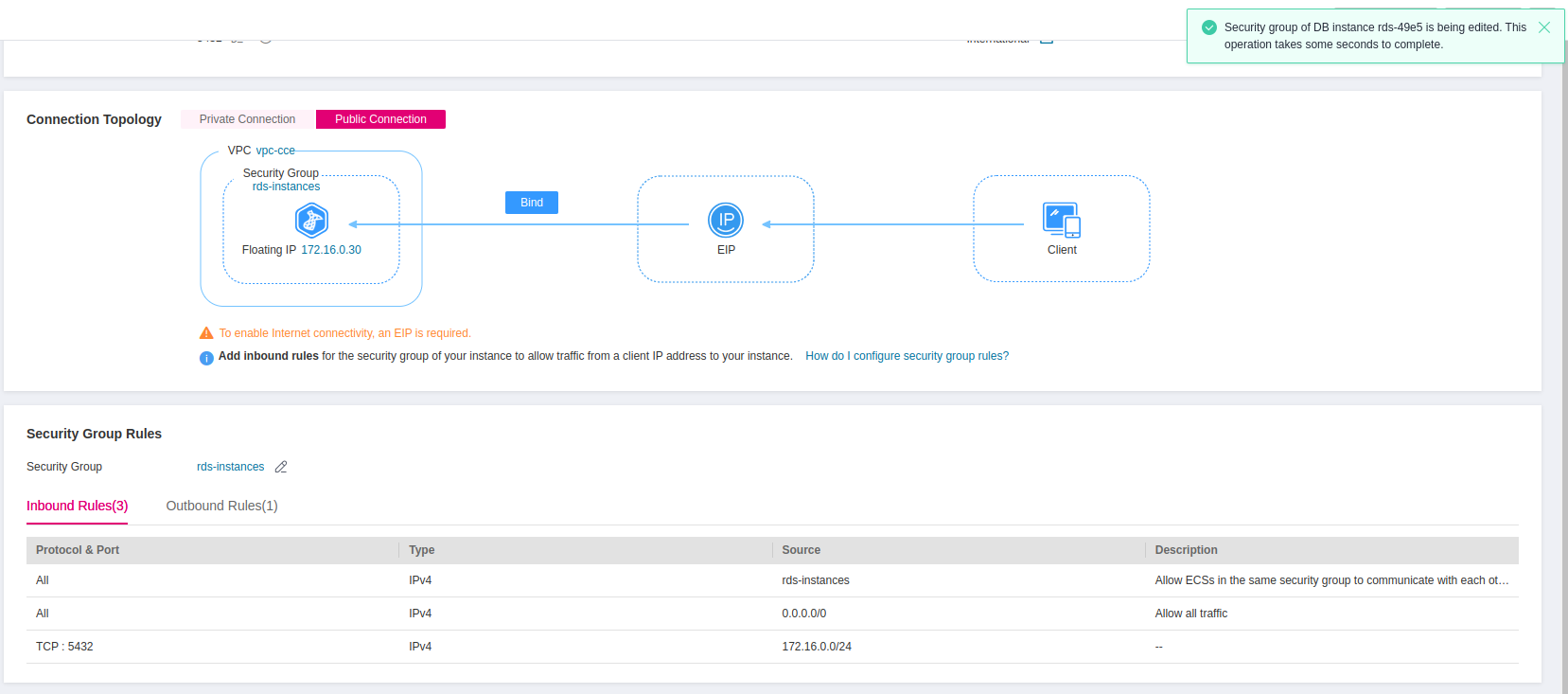Click the orange EIP warning icon
The height and width of the screenshot is (694, 1568).
pos(206,333)
